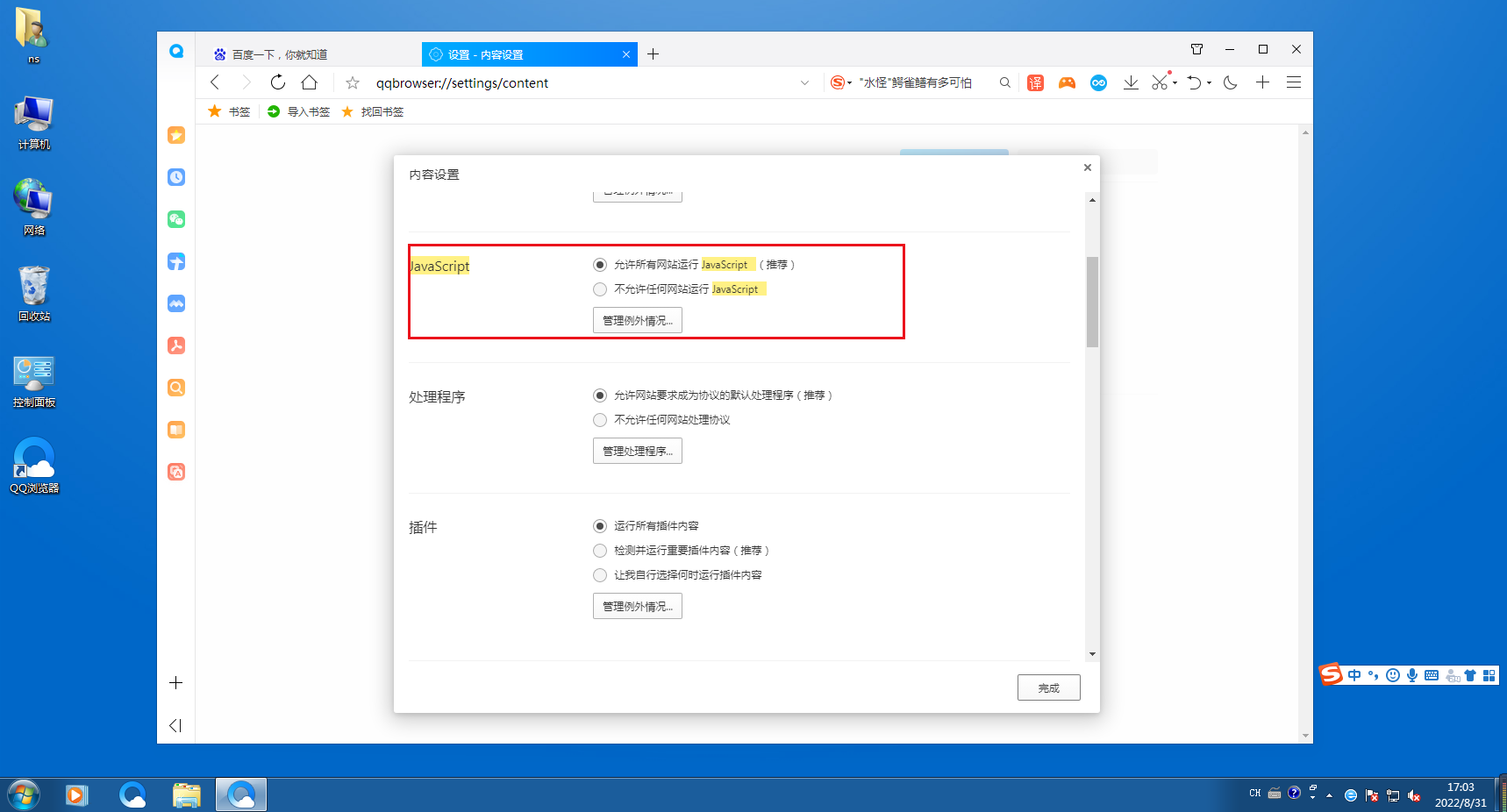The image size is (1507, 812).
Task: Open the 书签 bookmarks bar item
Action: pos(229,111)
